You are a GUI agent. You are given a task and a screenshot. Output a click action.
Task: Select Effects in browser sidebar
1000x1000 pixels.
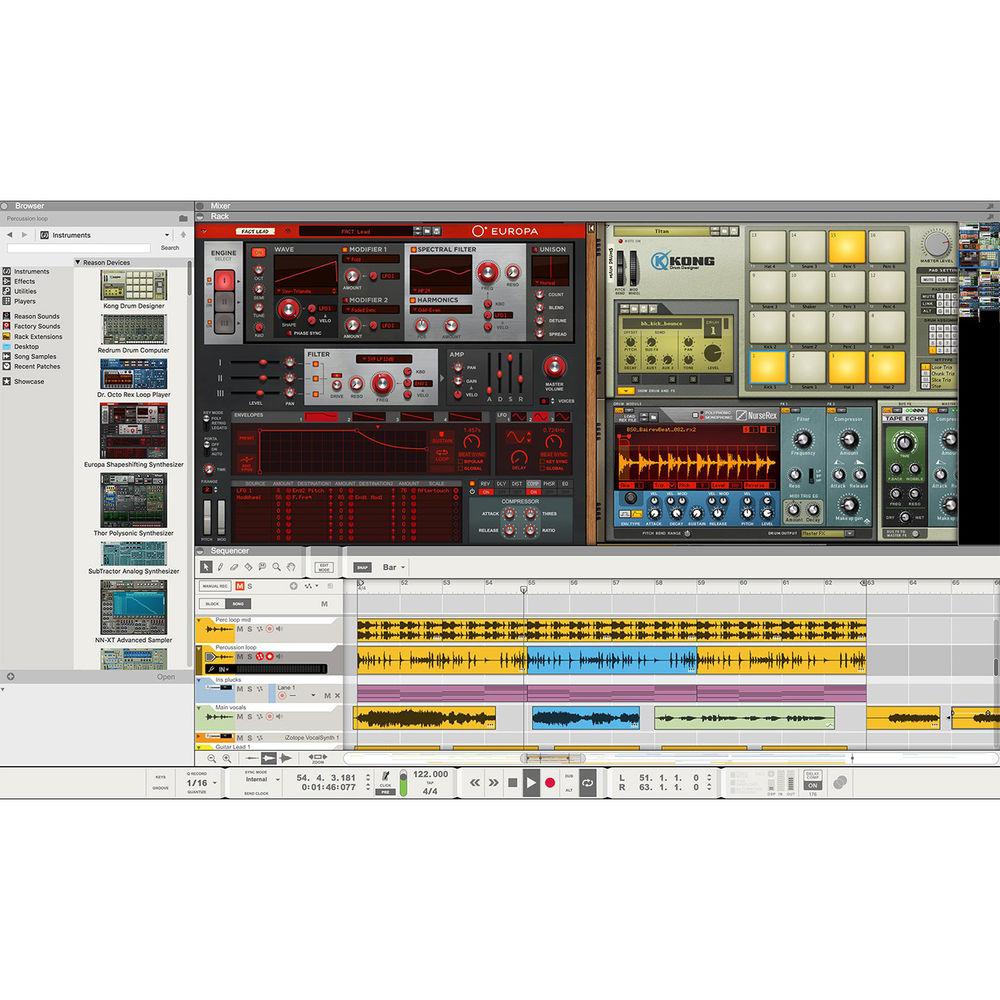(x=25, y=281)
